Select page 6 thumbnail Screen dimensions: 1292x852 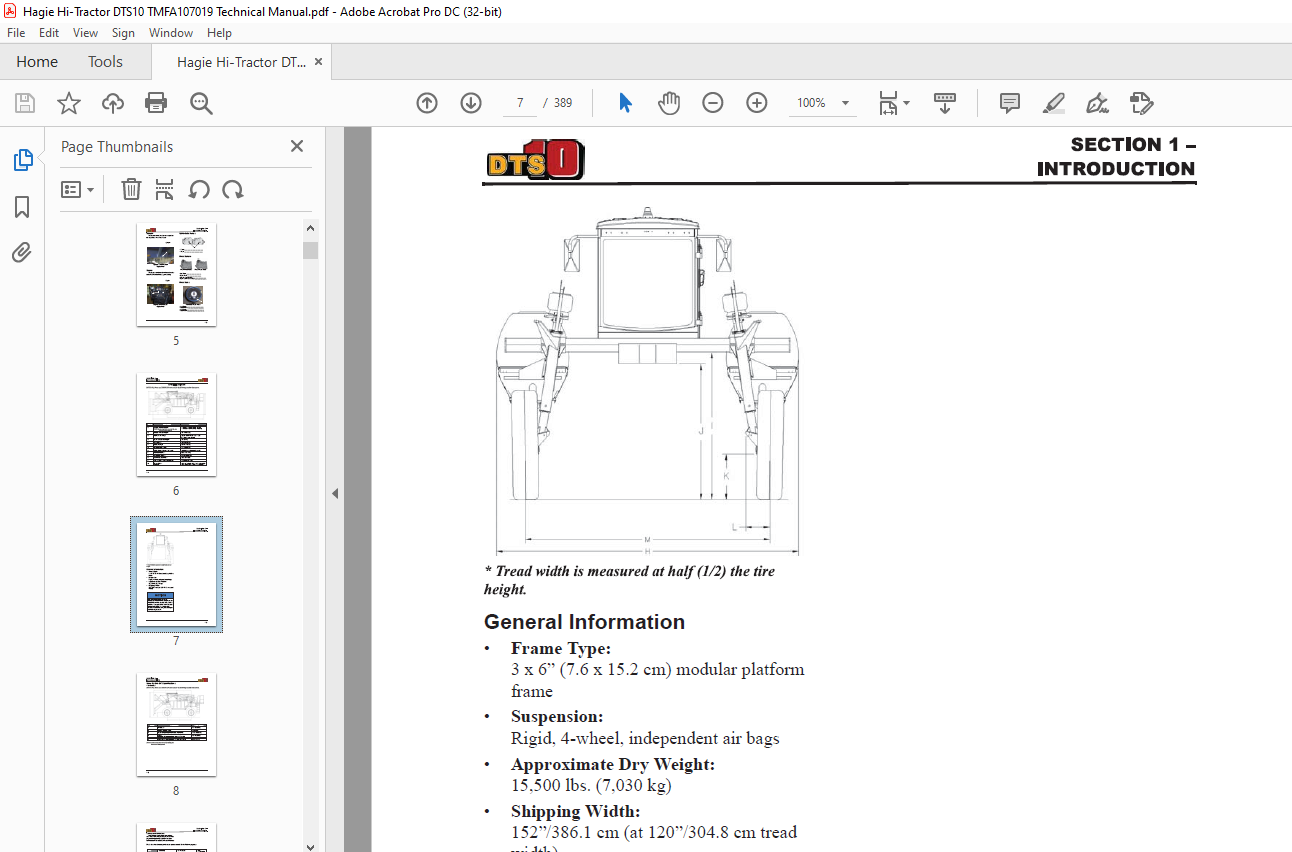[176, 424]
